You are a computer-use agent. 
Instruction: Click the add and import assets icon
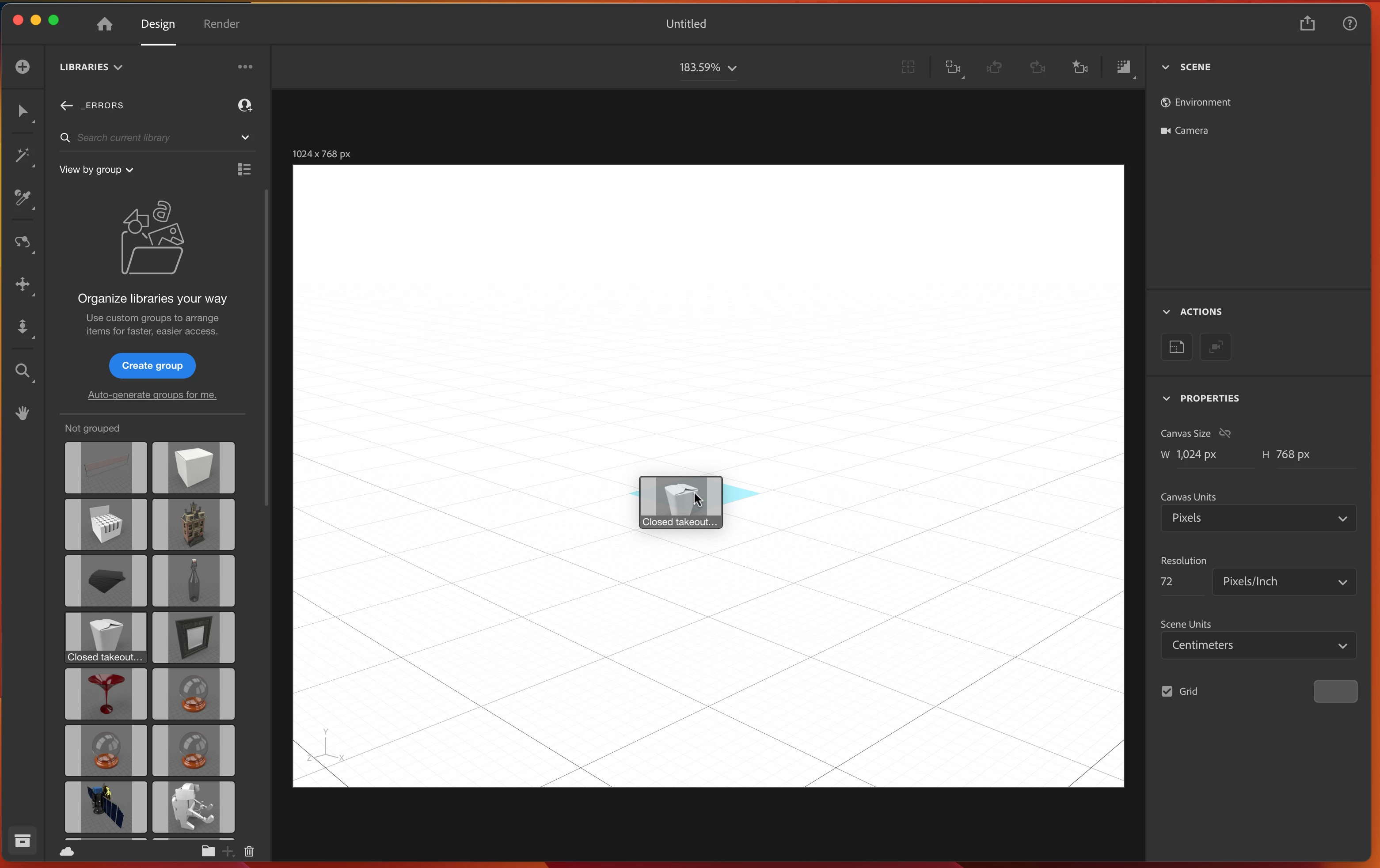[23, 67]
